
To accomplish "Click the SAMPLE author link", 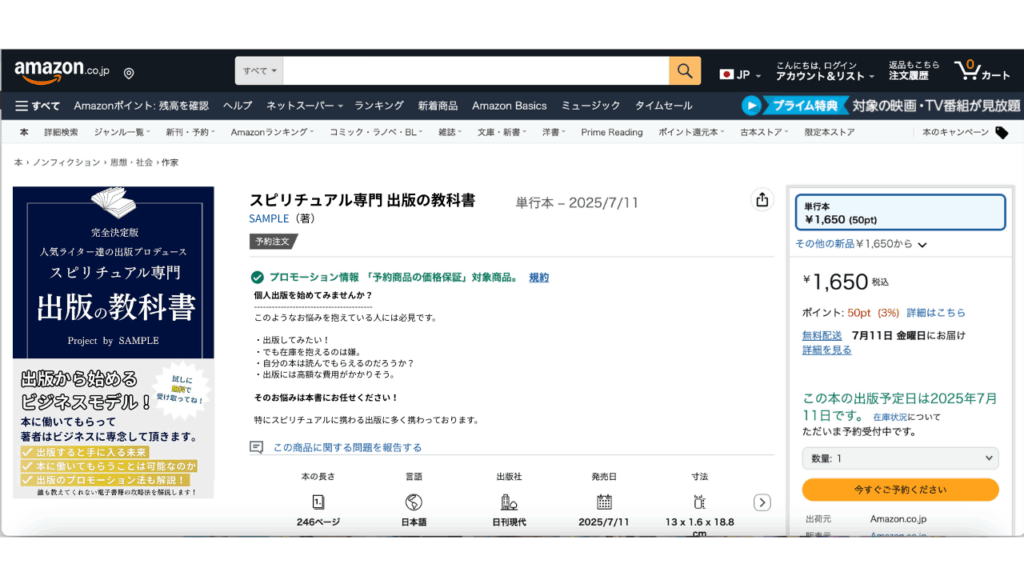I will coord(268,219).
